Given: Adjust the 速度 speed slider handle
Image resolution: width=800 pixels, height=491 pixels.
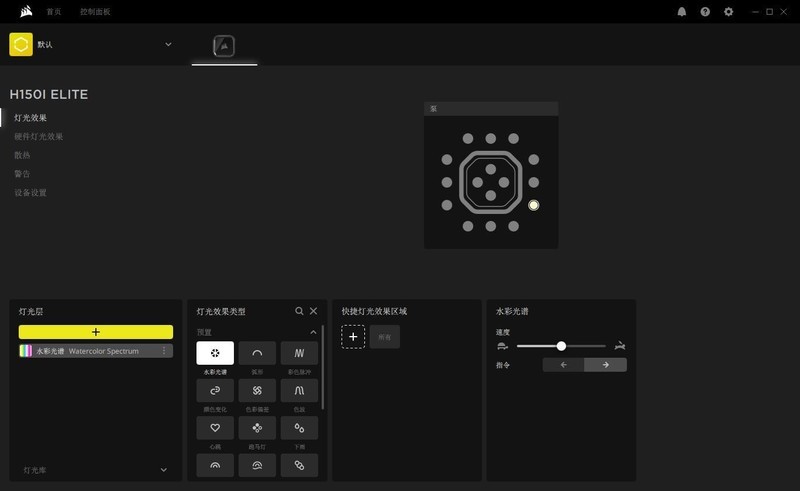Looking at the screenshot, I should pyautogui.click(x=561, y=346).
